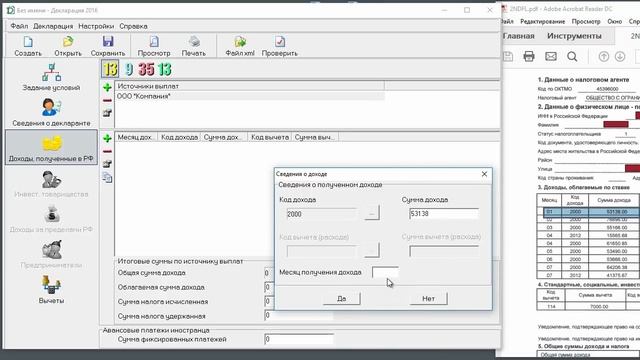Click the Источники выплат list header
Screen dimensions: 640x360
pyautogui.click(x=250, y=86)
